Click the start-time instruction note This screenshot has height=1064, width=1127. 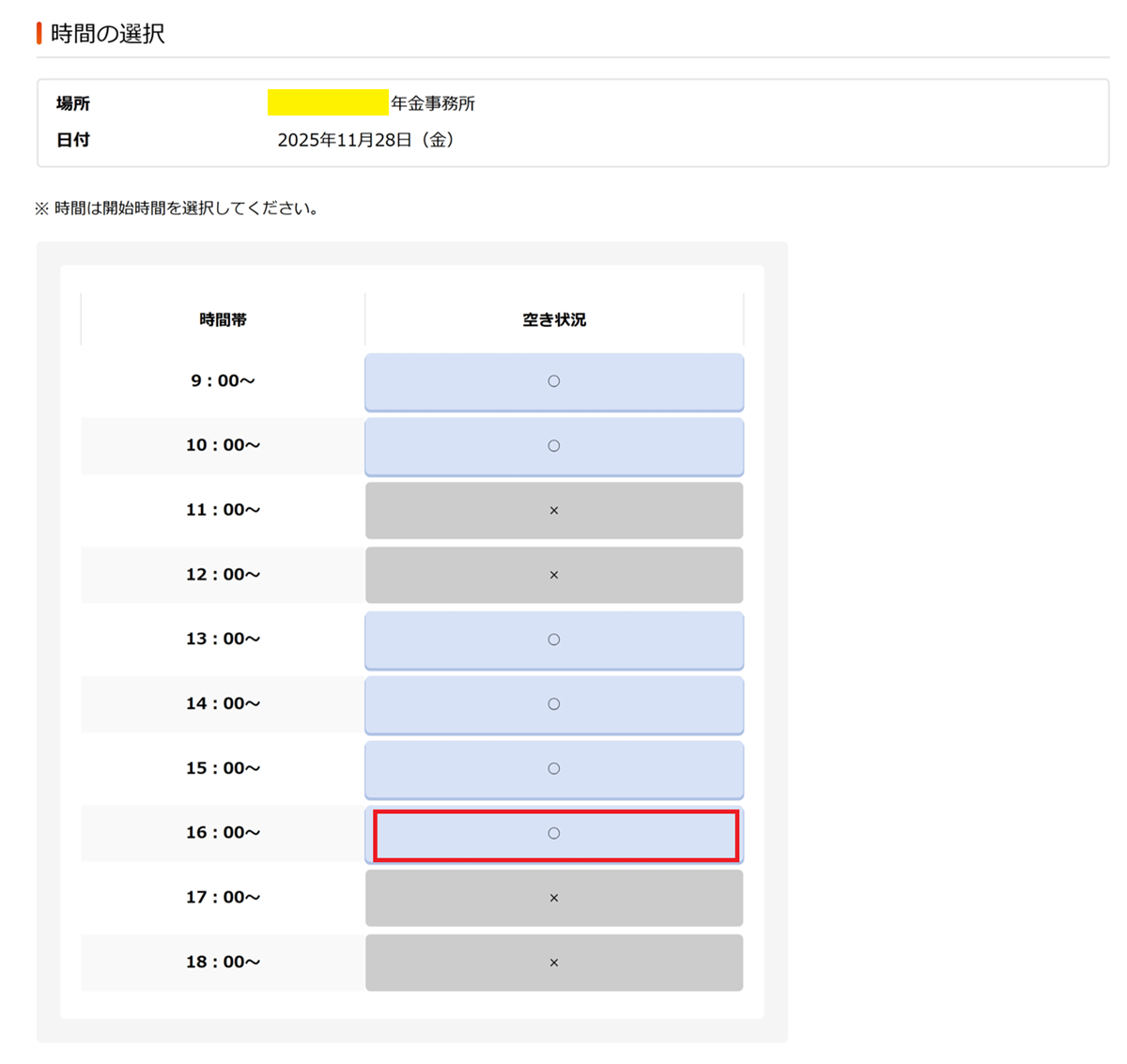coord(178,208)
